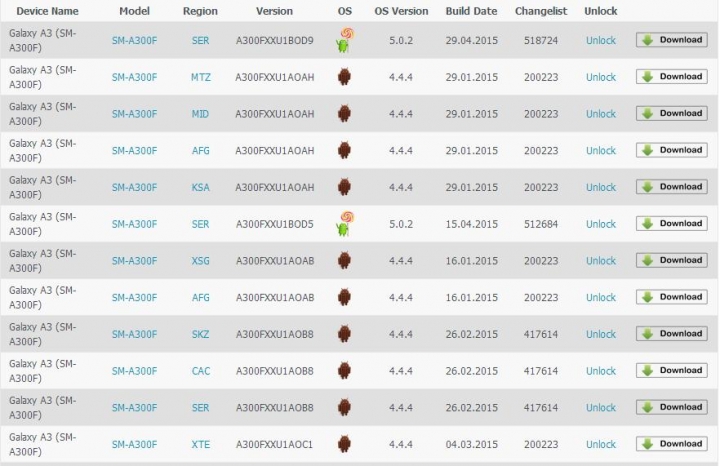Select build date 15.04.2015
This screenshot has height=466, width=720.
[472, 224]
